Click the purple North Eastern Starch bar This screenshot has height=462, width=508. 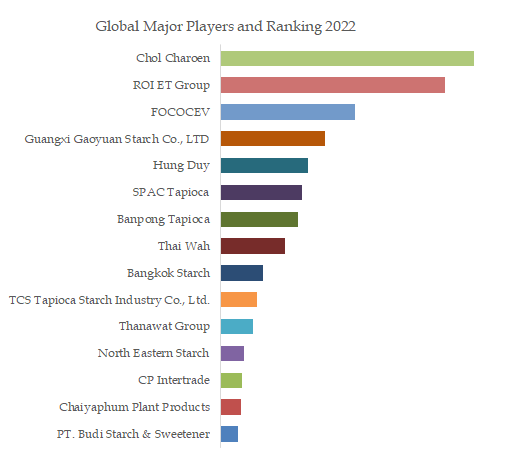pos(232,353)
